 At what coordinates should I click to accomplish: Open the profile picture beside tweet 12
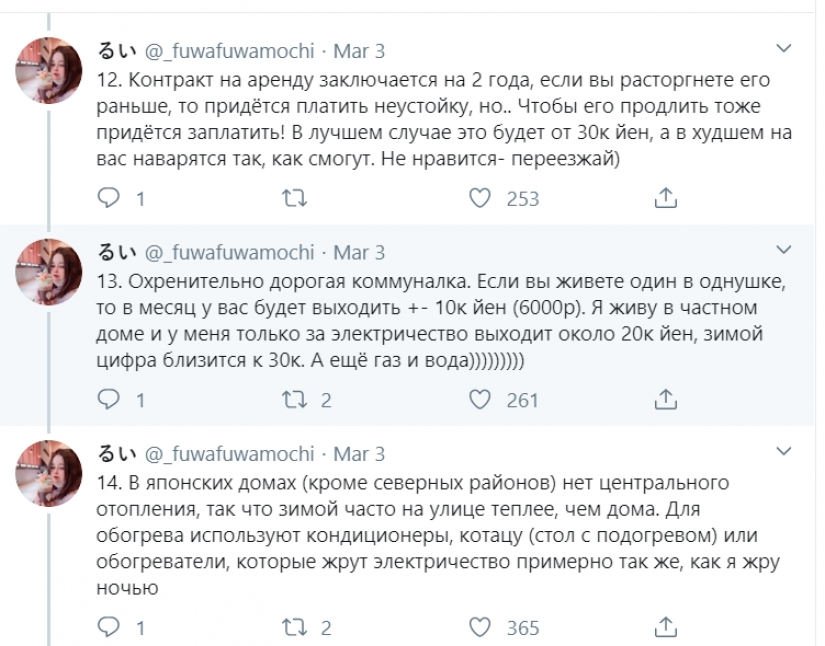[48, 70]
